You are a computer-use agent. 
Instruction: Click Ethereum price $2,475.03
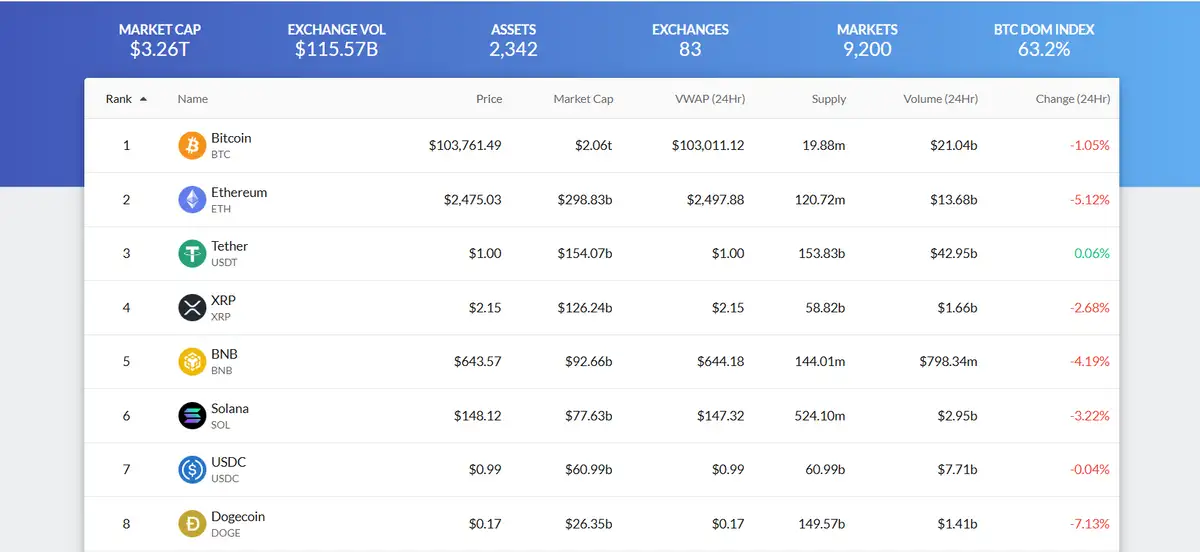473,199
